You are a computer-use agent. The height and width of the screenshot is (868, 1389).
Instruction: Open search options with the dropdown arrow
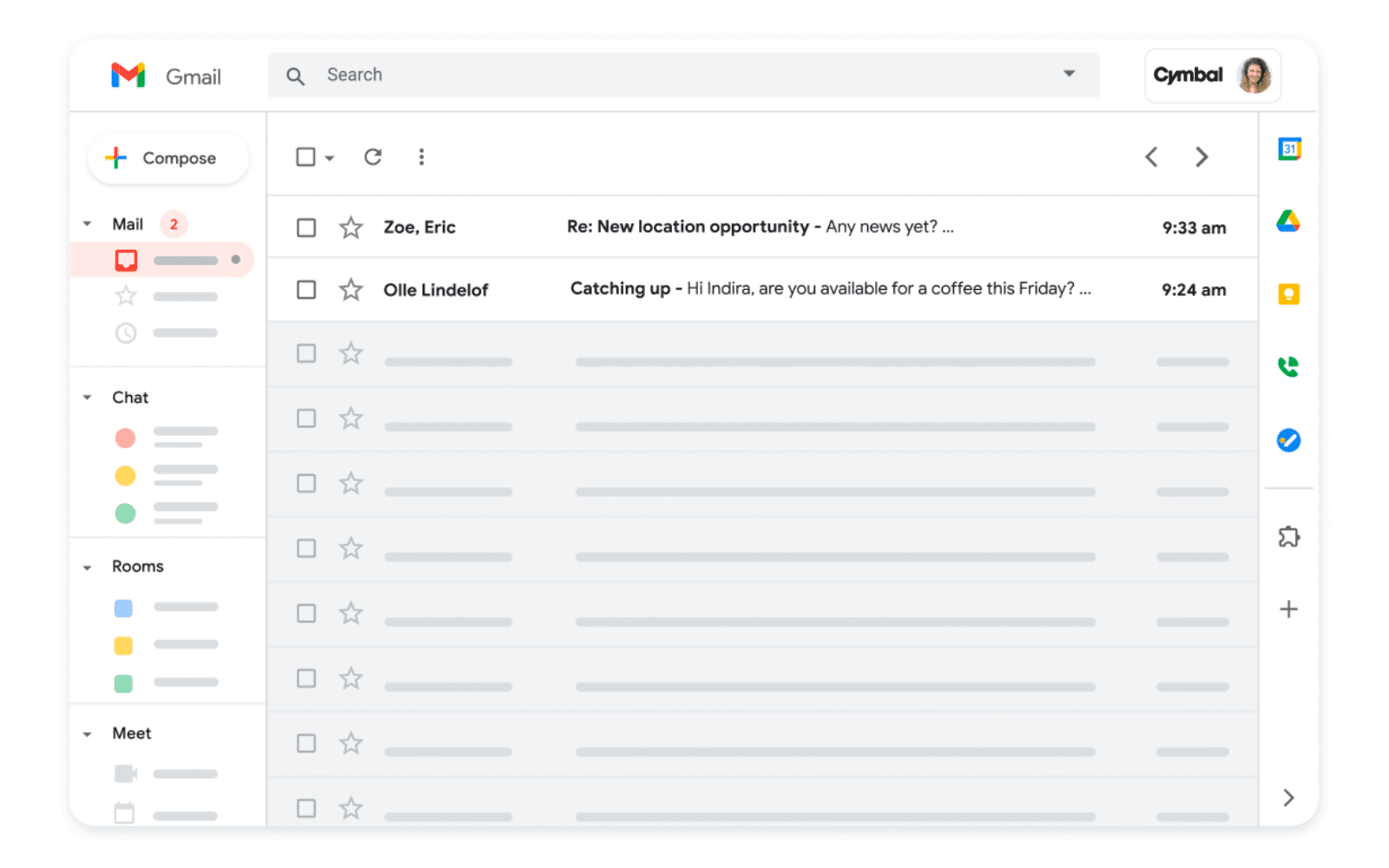(x=1069, y=75)
